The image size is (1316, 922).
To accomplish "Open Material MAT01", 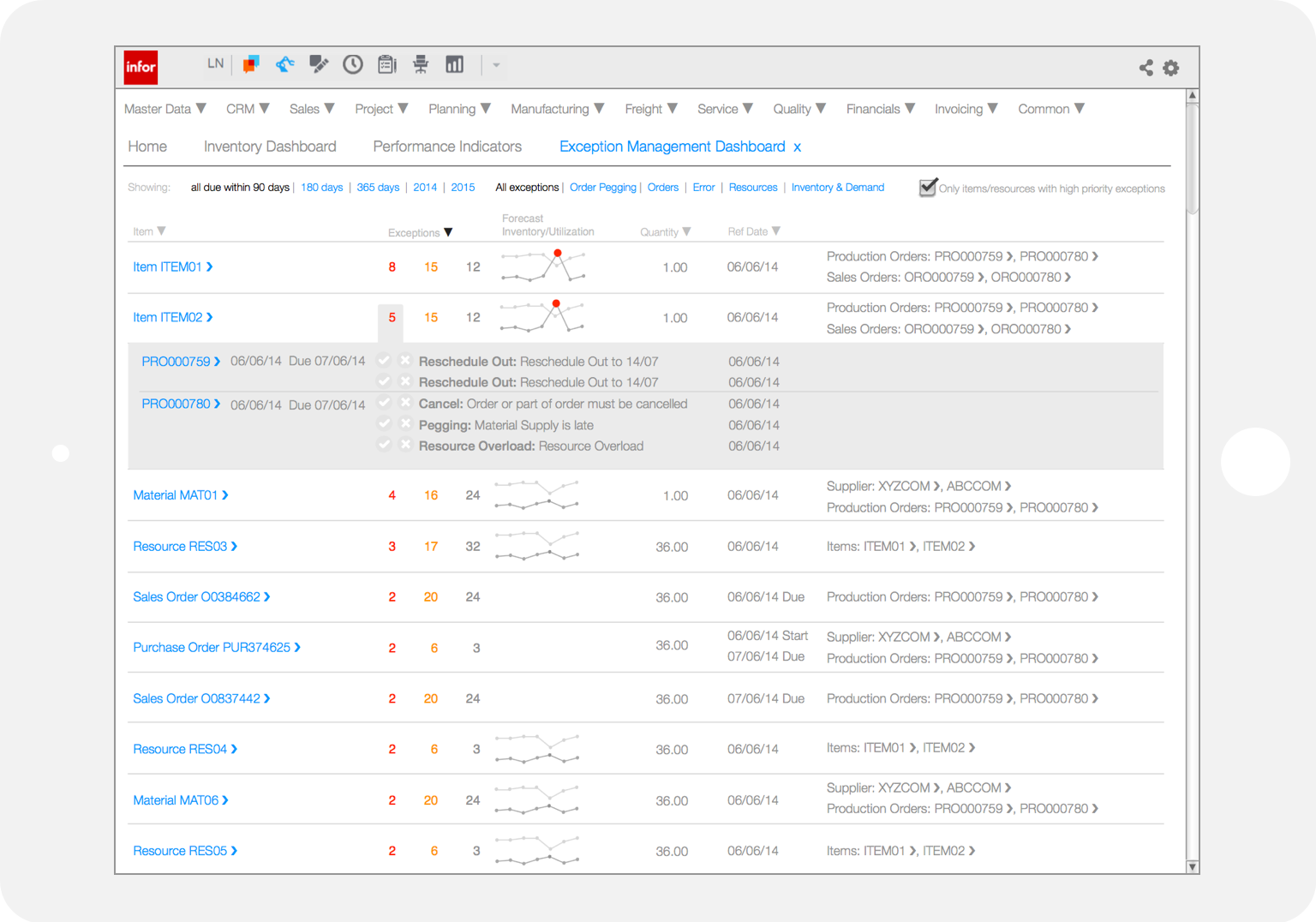I will (x=180, y=495).
